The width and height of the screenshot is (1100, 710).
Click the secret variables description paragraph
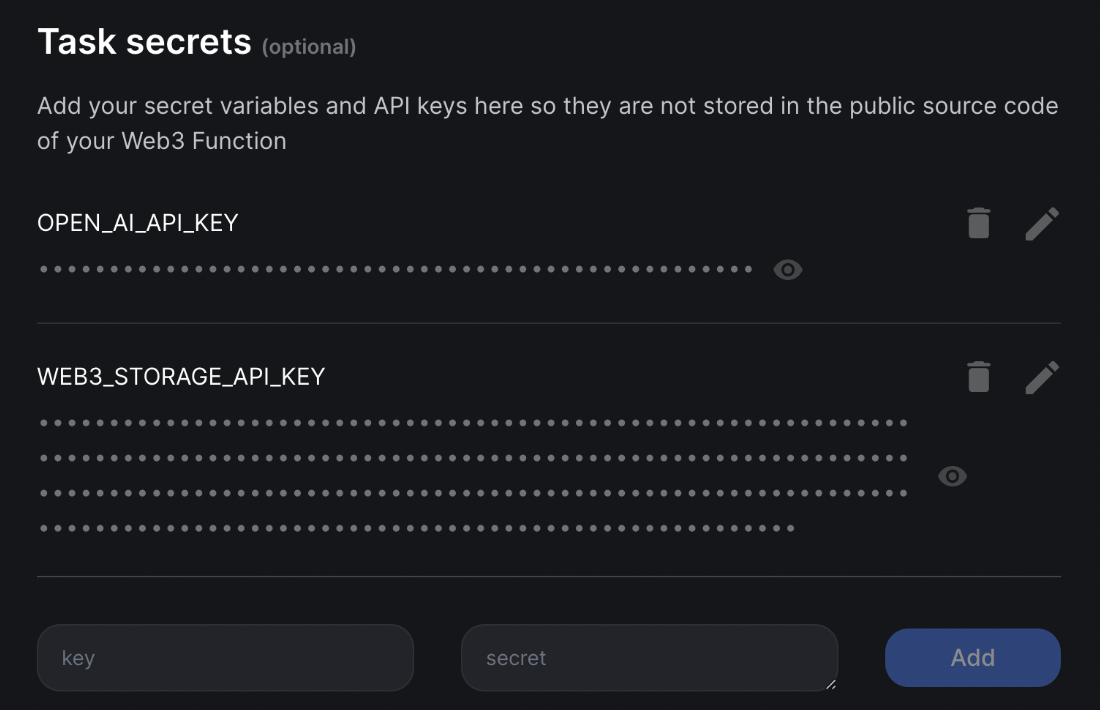tap(547, 123)
